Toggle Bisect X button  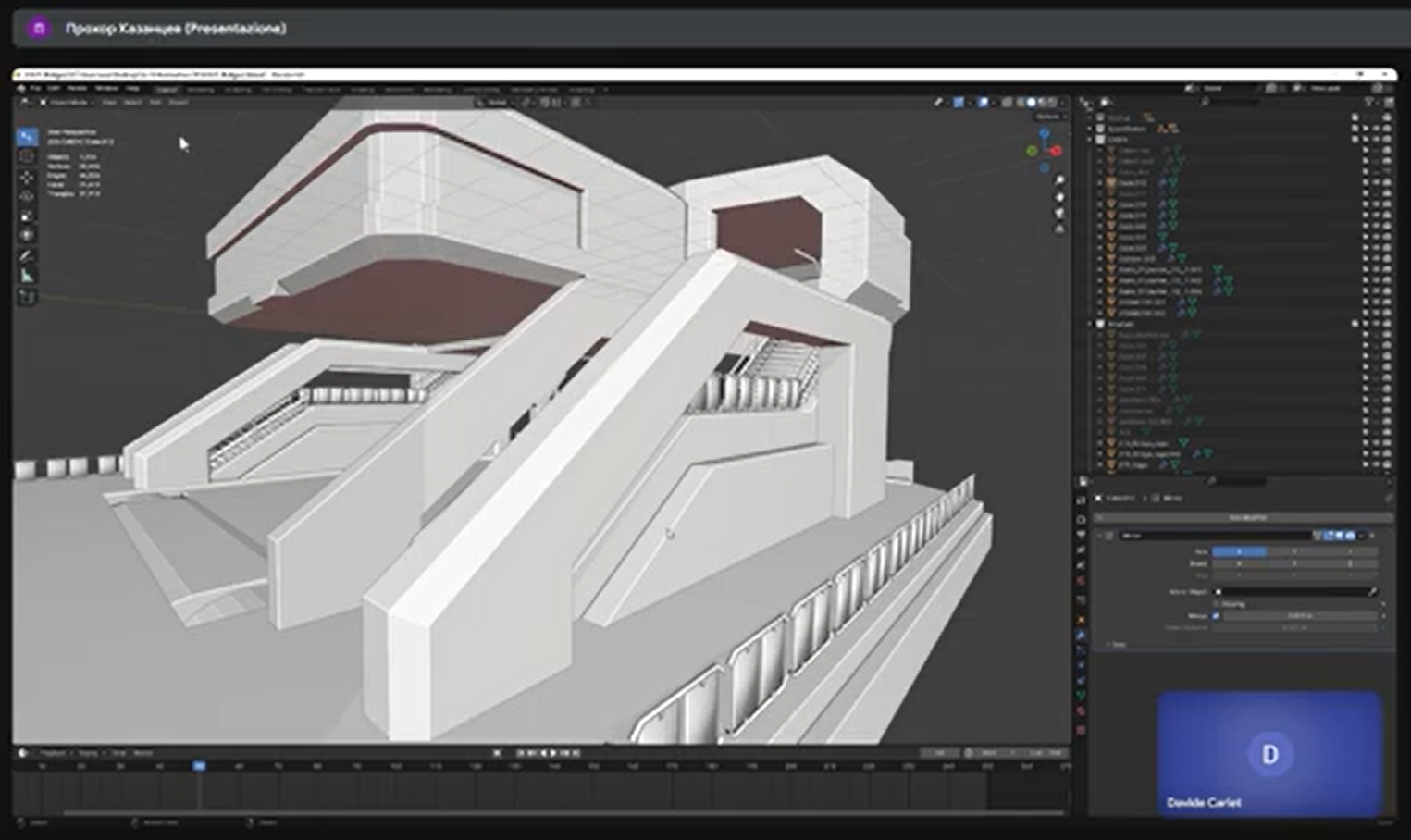[x=1240, y=563]
